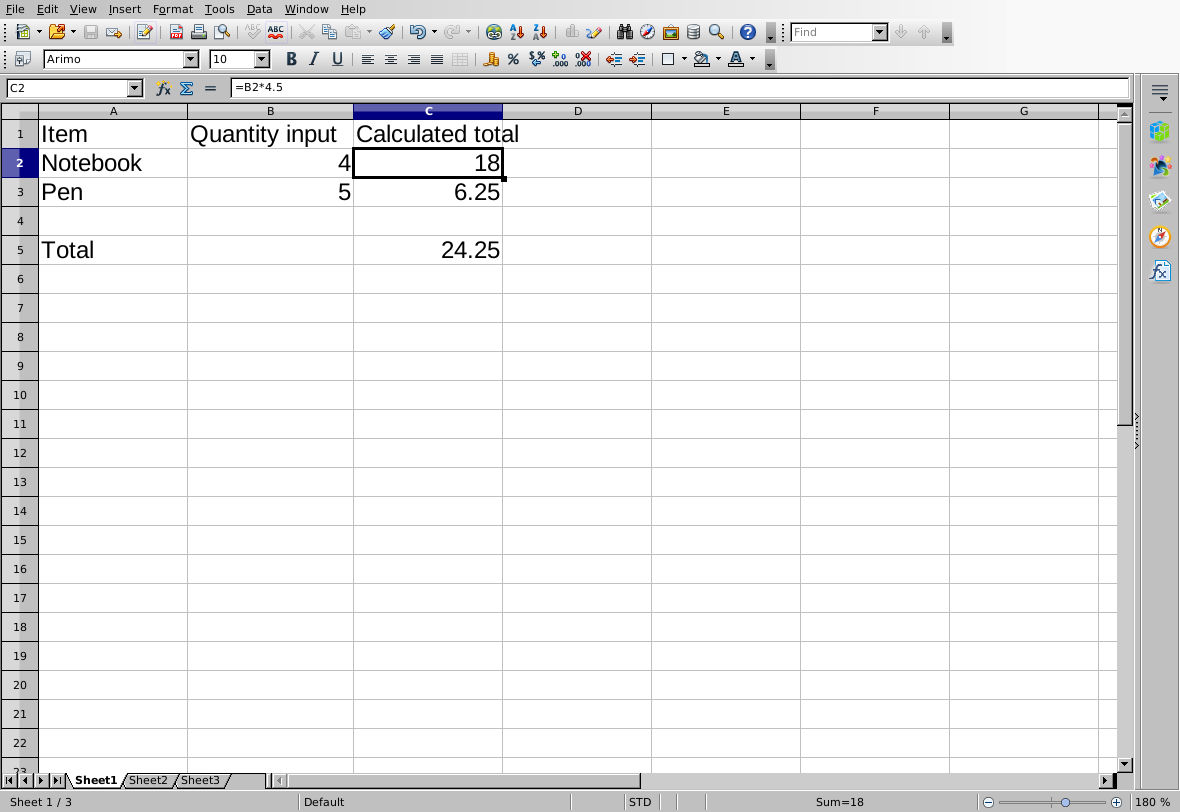Click the Clone Formatting paintbrush

[x=387, y=32]
